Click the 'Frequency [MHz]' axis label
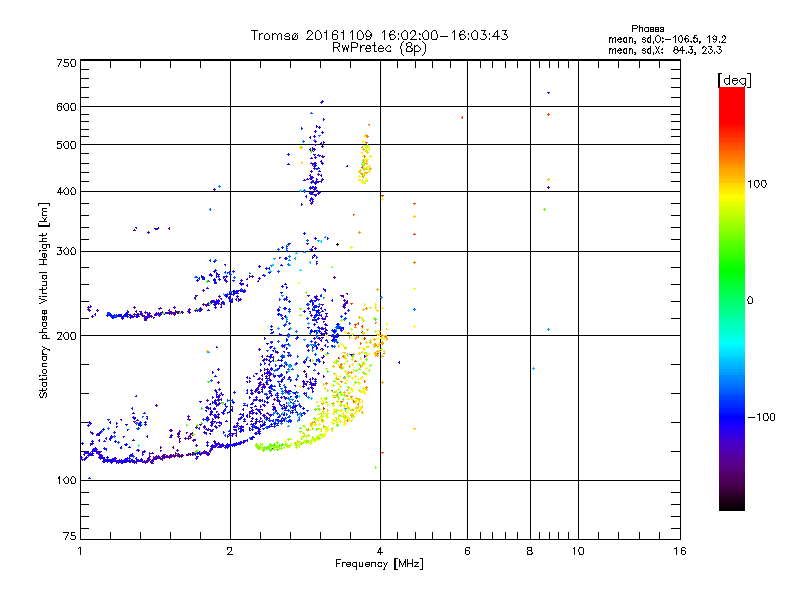The height and width of the screenshot is (600, 800). tap(379, 564)
